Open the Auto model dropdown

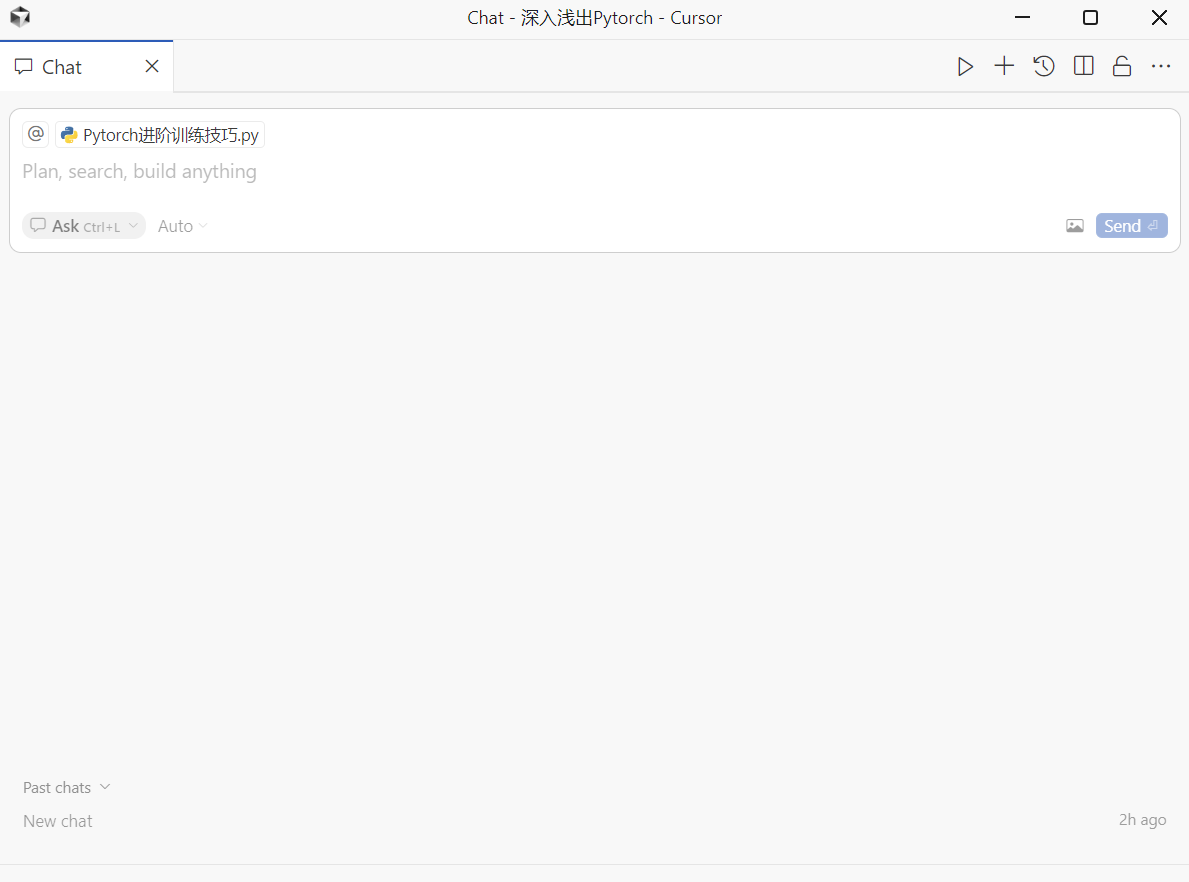pyautogui.click(x=183, y=226)
